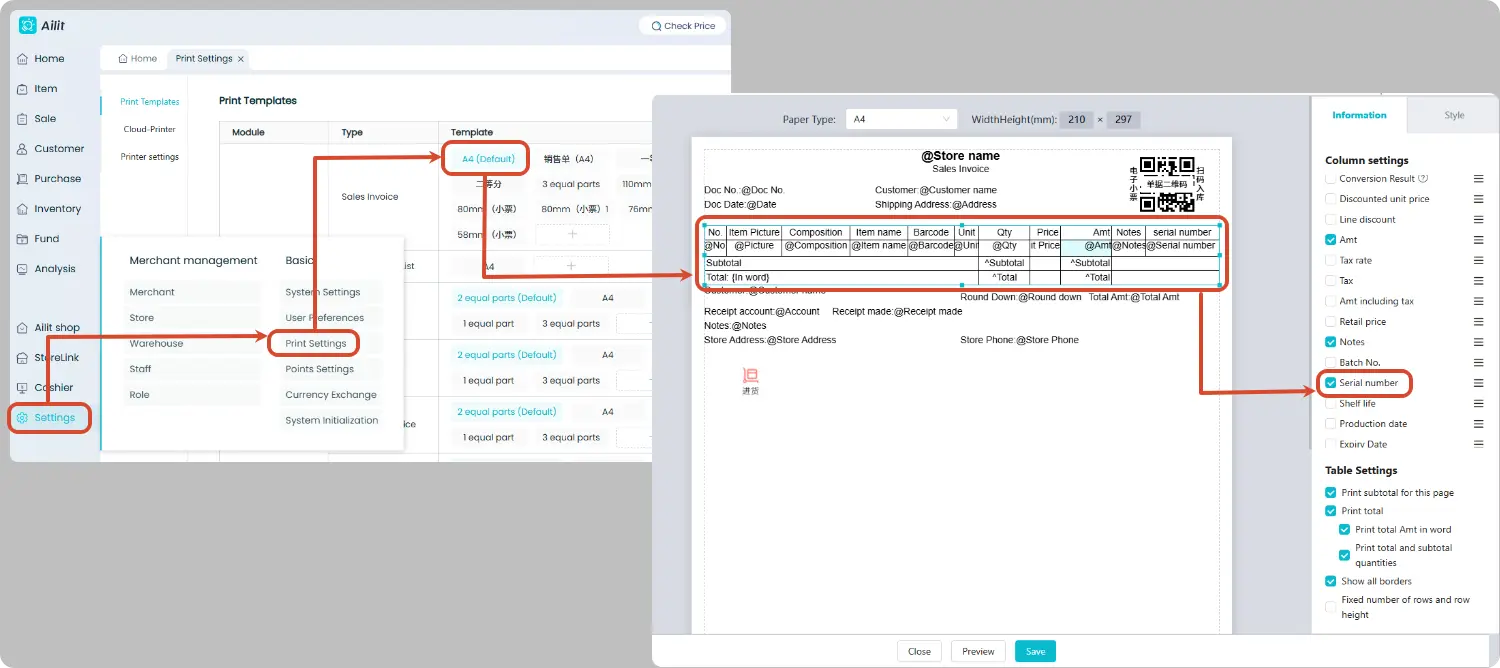Add a new Sales Invoice template with plus
The height and width of the screenshot is (668, 1500).
pyautogui.click(x=573, y=234)
